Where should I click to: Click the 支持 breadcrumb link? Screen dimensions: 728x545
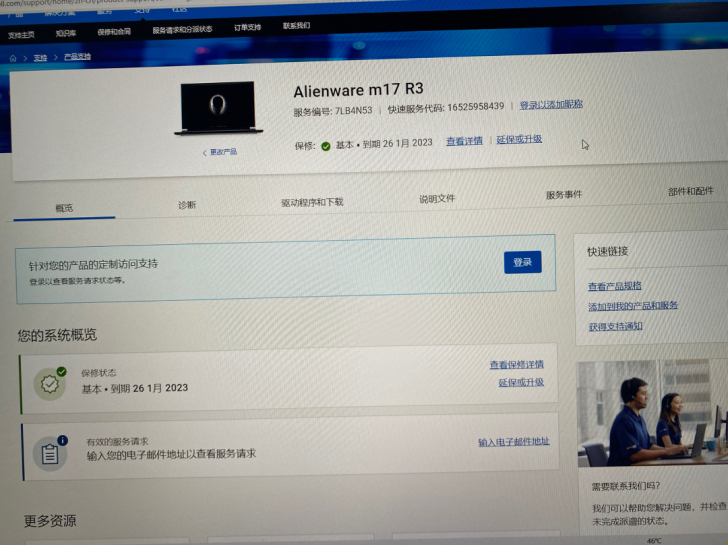[x=40, y=58]
